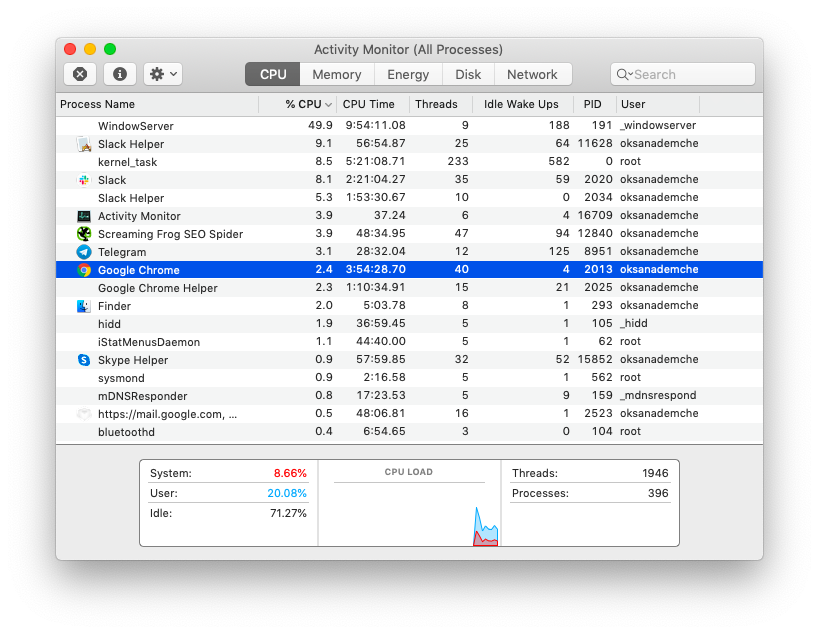Switch to the CPU tab

[273, 74]
